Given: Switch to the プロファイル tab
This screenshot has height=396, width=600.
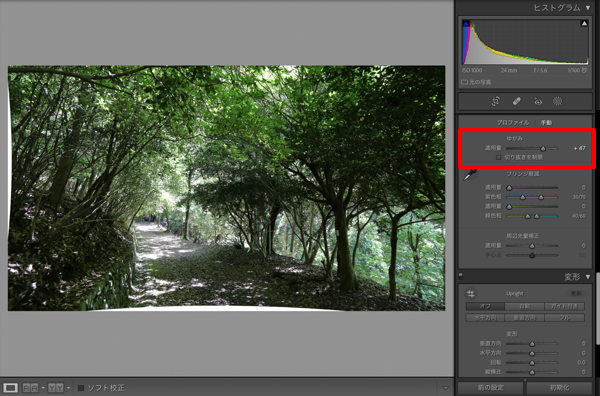Looking at the screenshot, I should tap(513, 123).
